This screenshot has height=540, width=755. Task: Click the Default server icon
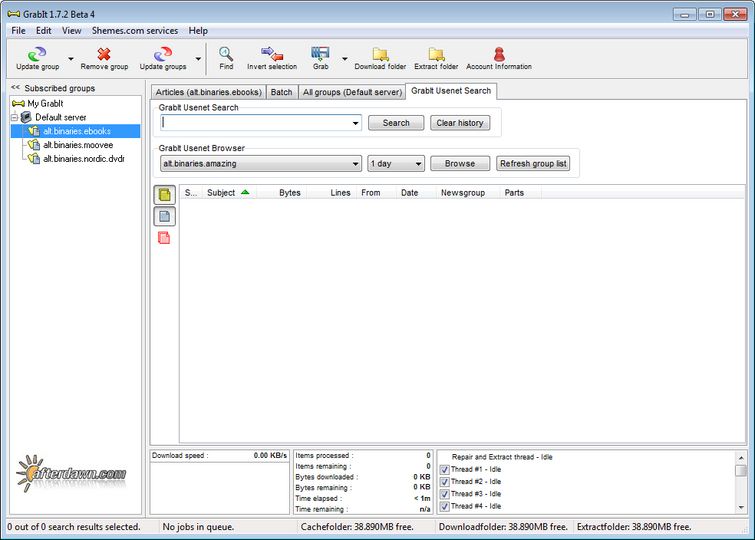point(26,117)
